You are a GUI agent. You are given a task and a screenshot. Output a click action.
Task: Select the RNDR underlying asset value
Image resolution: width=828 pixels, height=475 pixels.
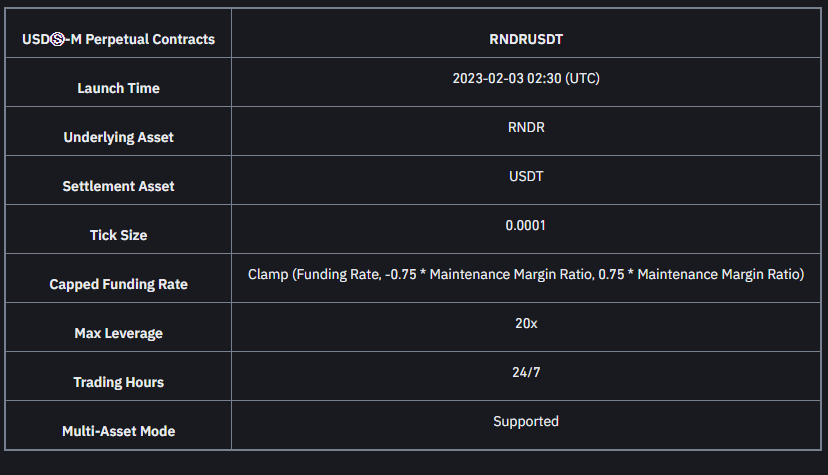point(526,127)
